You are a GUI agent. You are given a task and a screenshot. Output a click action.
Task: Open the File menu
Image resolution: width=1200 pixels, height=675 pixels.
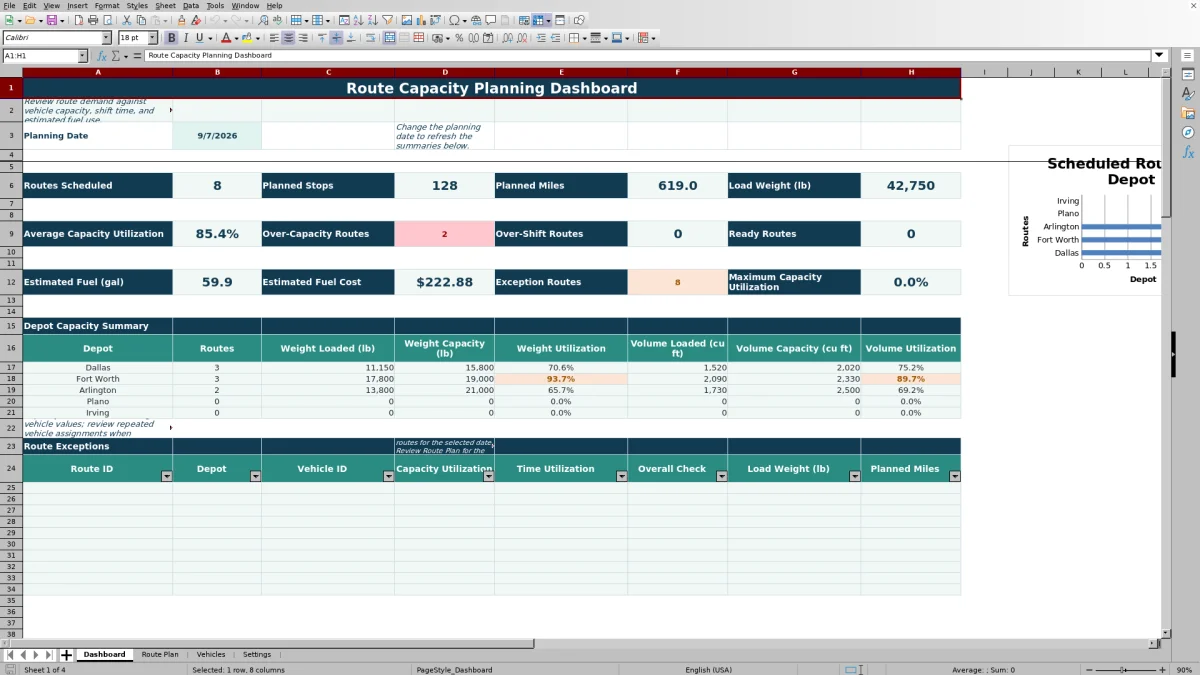click(8, 5)
